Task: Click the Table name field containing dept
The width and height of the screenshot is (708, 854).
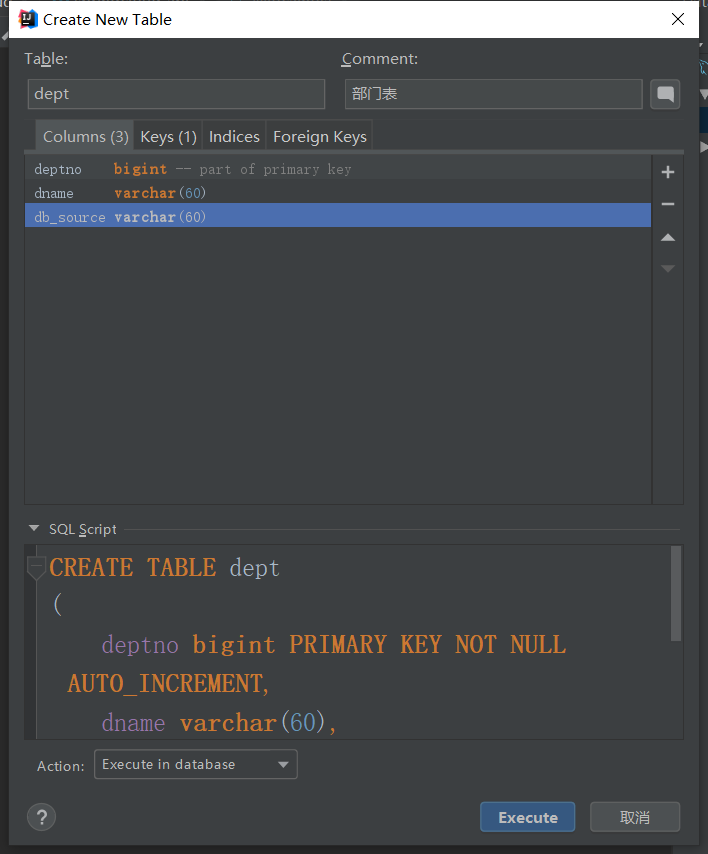Action: [176, 94]
